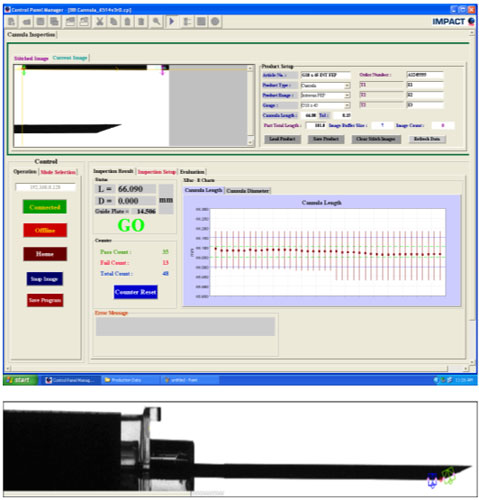
Task: Click the Load Product button
Action: tap(282, 139)
